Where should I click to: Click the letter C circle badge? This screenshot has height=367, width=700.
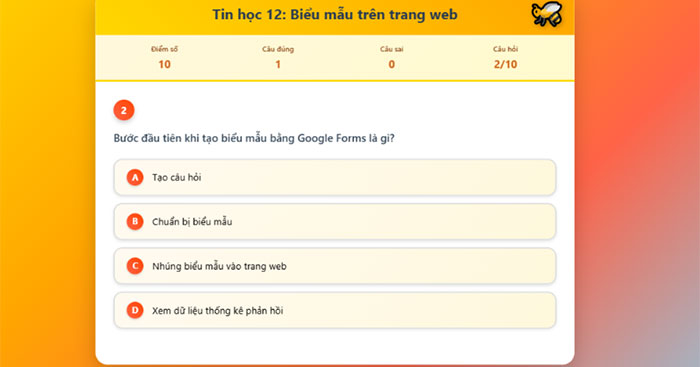pyautogui.click(x=135, y=266)
